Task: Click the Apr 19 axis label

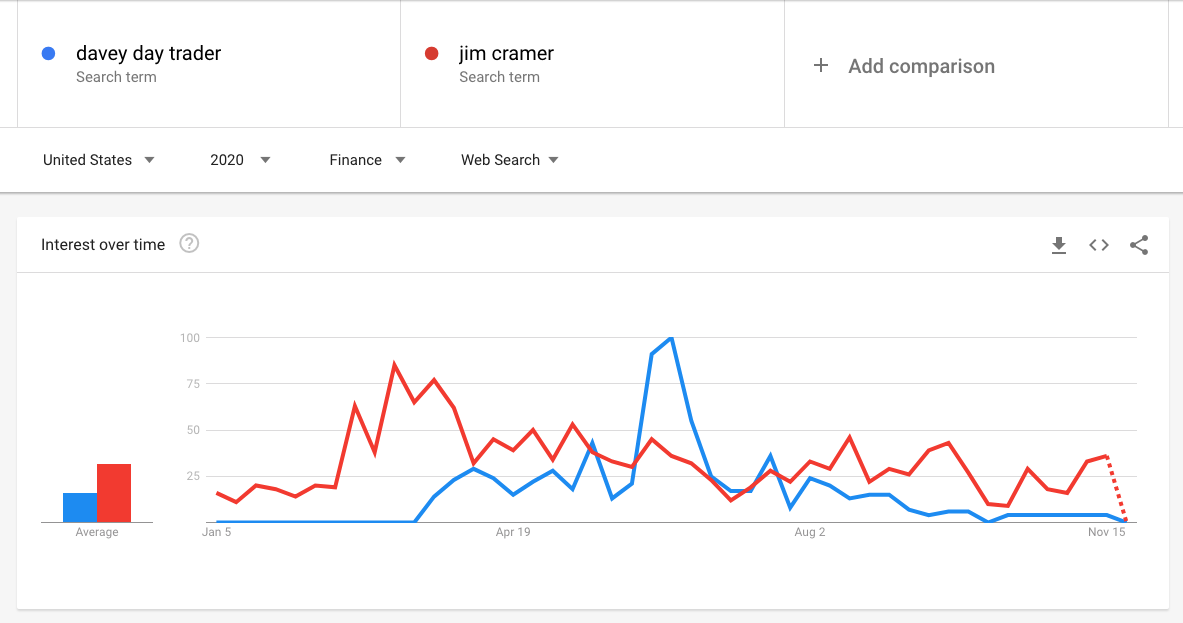Action: [x=513, y=532]
